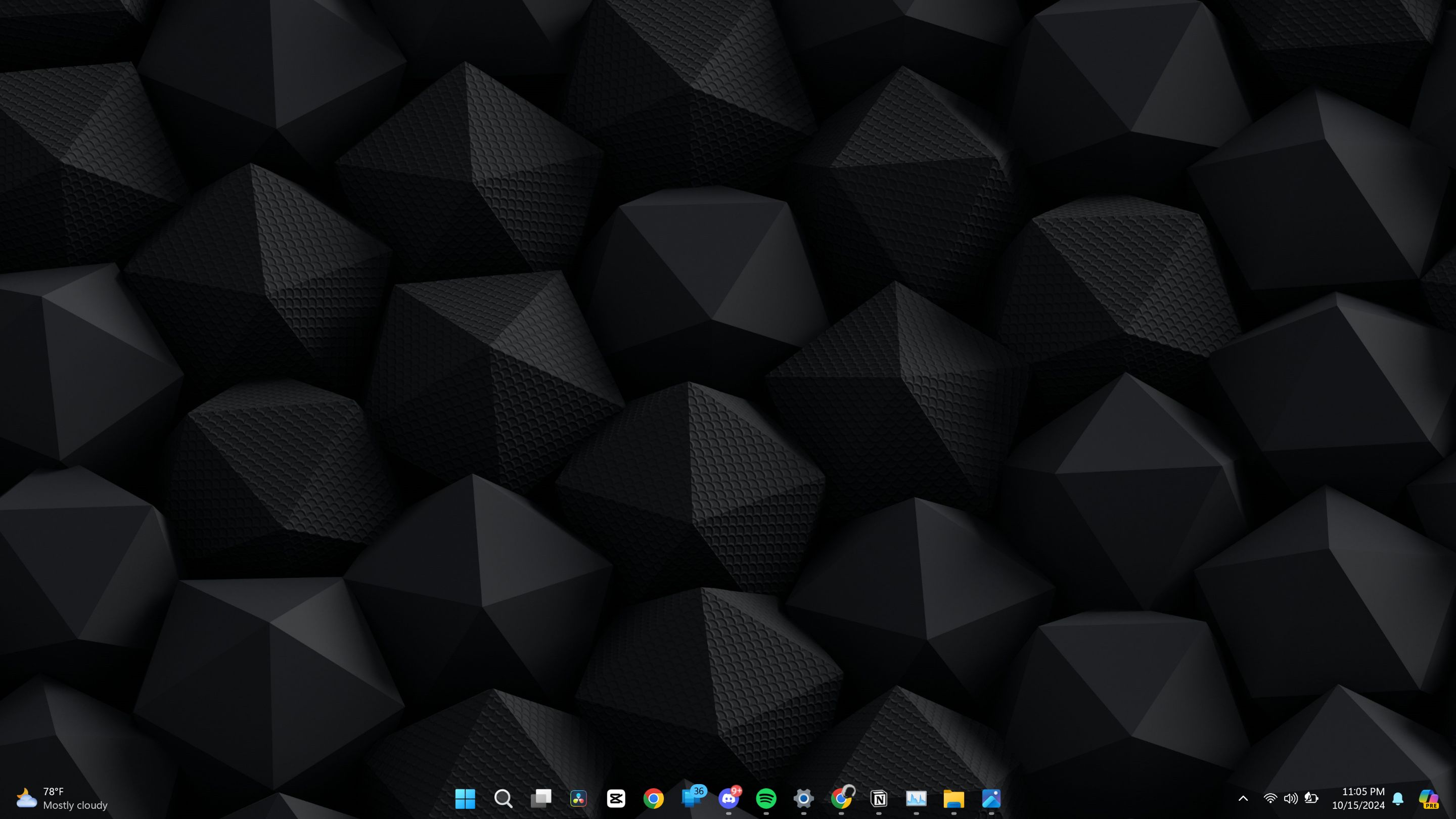Screen dimensions: 1456x819
Task: Expand the hidden system tray icons chevron
Action: click(1243, 799)
